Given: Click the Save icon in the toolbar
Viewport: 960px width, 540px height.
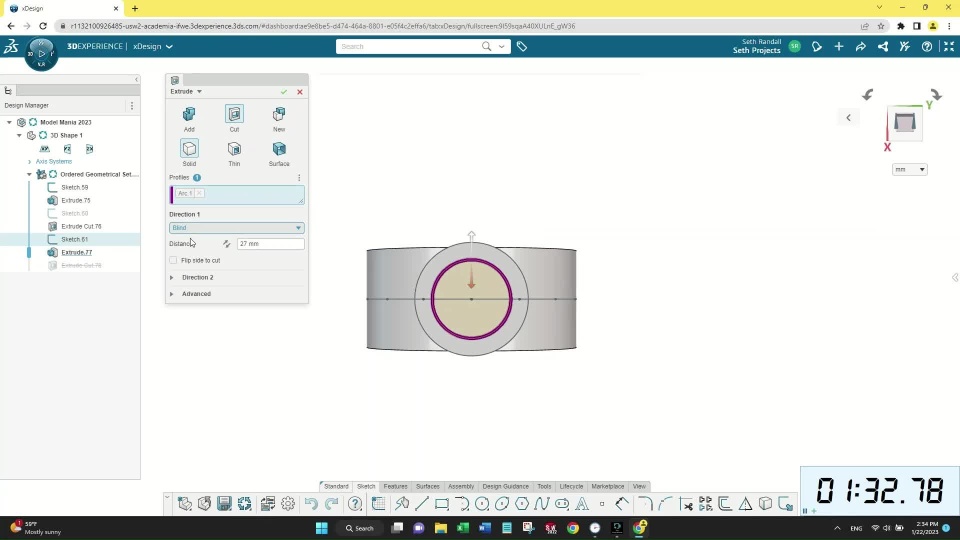Looking at the screenshot, I should click(x=224, y=504).
